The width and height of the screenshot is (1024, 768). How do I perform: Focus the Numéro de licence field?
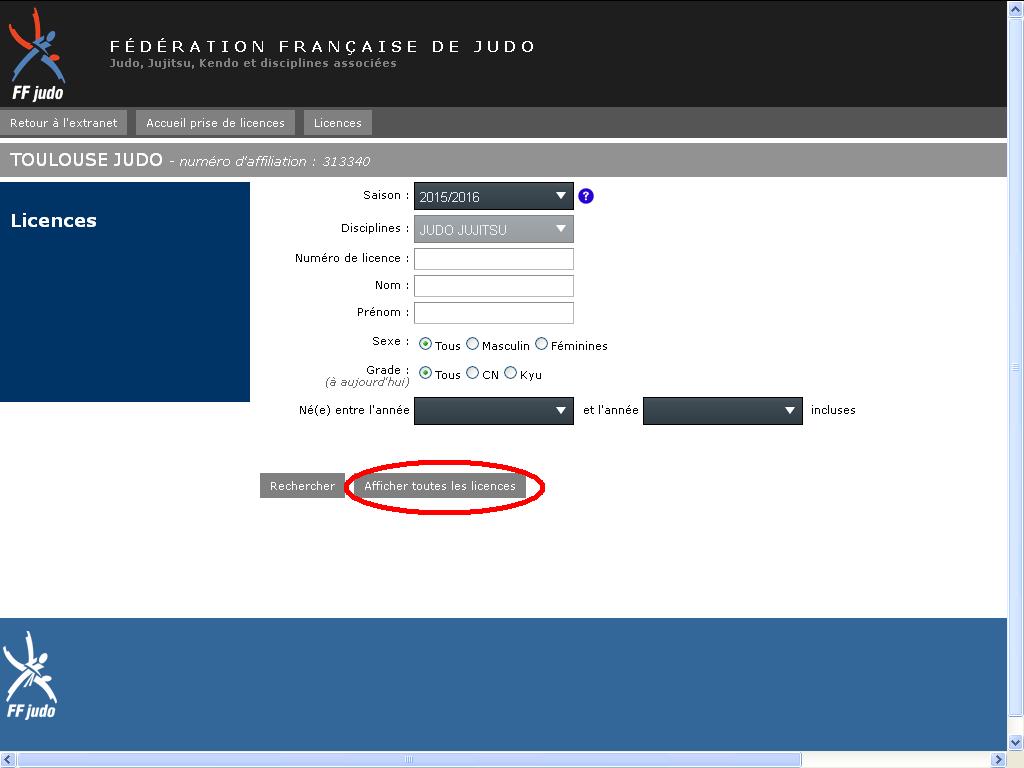click(493, 259)
